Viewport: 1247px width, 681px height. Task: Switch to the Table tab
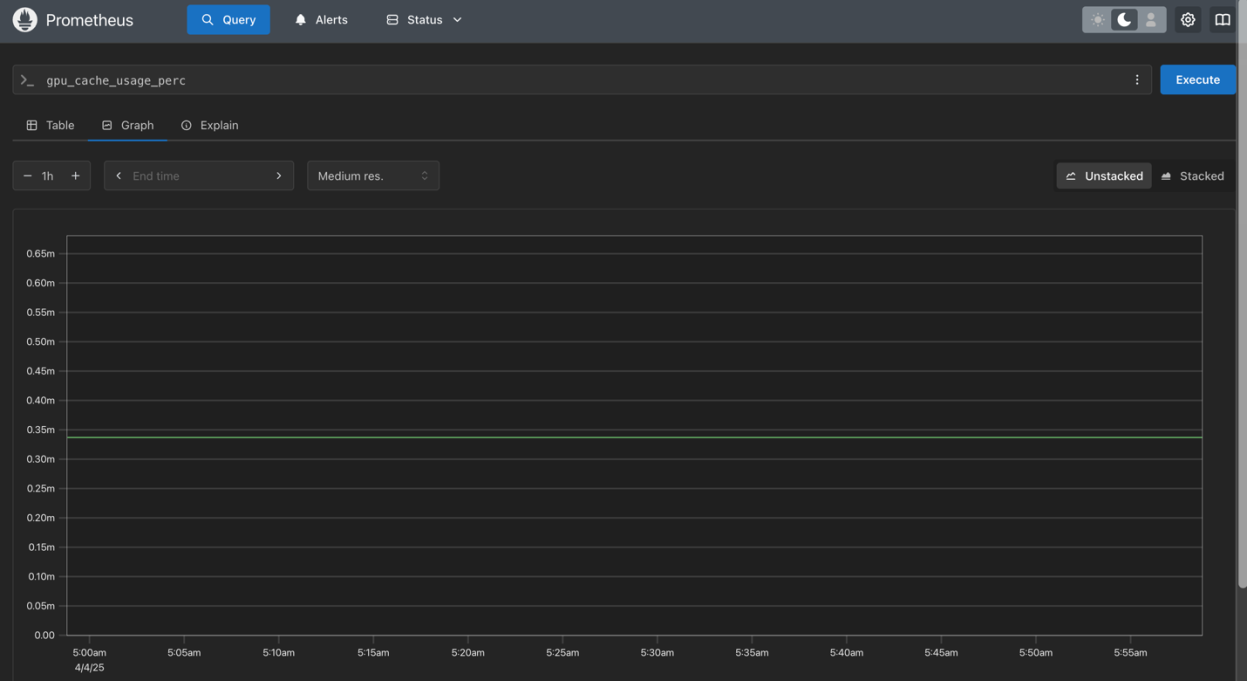click(x=50, y=125)
